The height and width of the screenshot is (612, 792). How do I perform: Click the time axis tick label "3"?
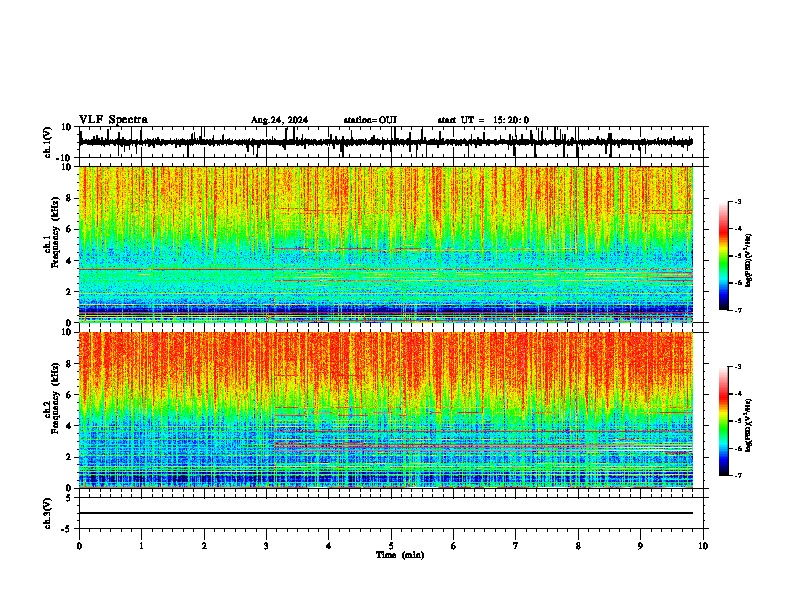coord(266,546)
